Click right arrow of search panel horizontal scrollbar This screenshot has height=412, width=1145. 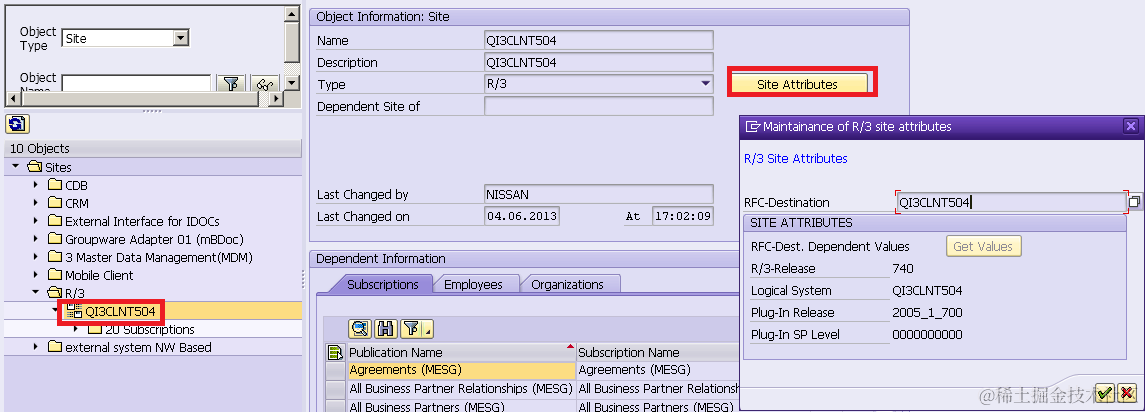coord(275,98)
